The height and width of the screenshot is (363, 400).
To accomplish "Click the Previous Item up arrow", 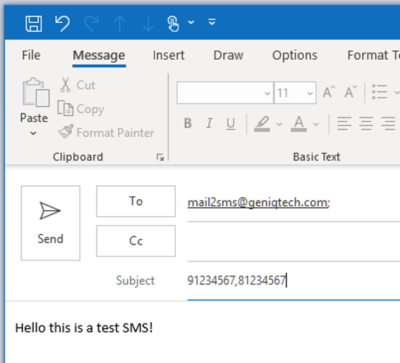I will tap(119, 24).
